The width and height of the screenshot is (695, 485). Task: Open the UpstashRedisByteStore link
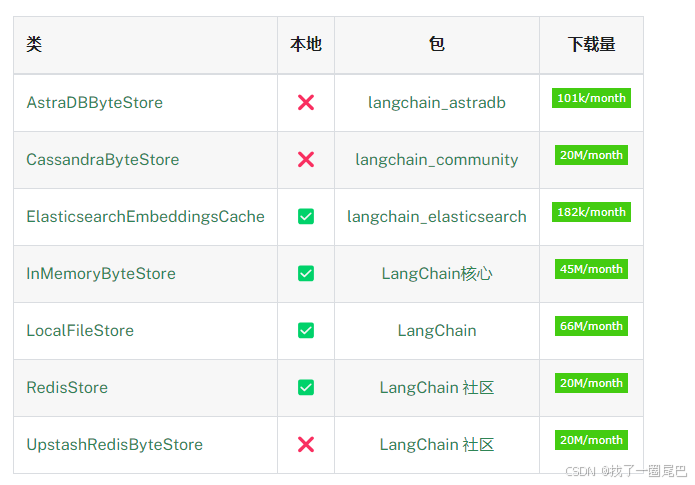click(x=114, y=445)
